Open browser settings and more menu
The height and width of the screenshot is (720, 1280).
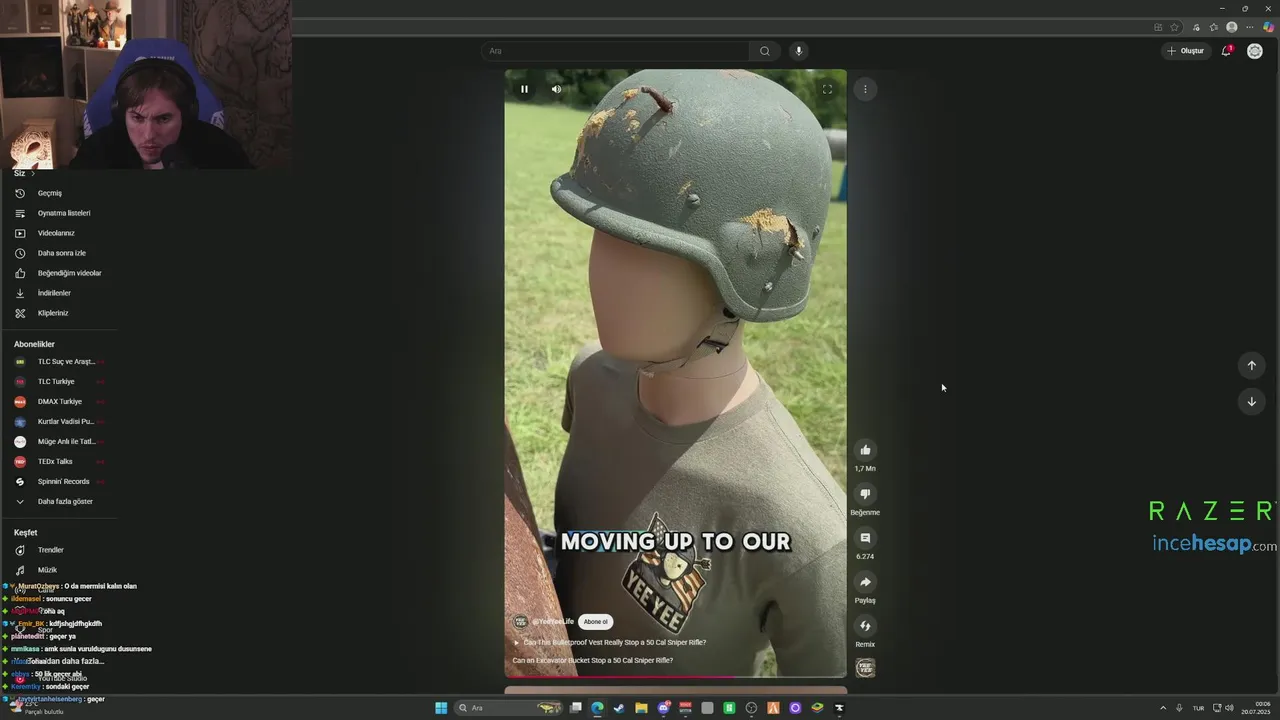tap(1249, 27)
